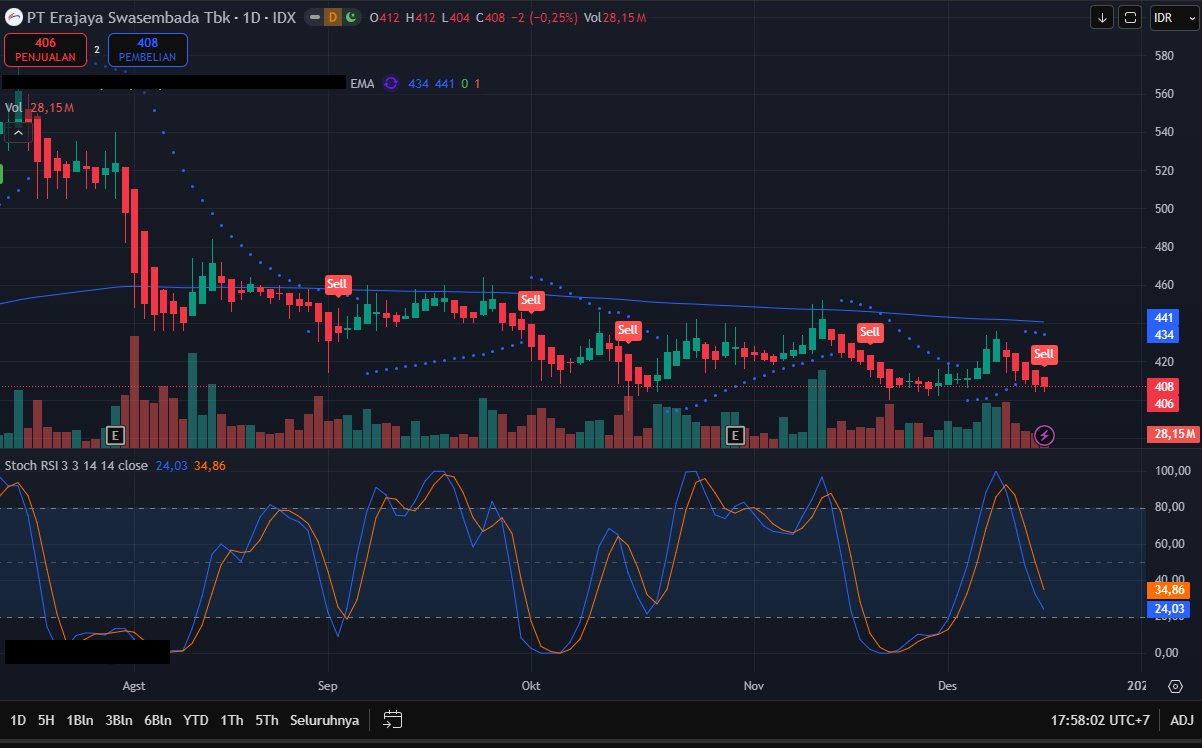The width and height of the screenshot is (1202, 748).
Task: Click the 408 PEMBELIAN buy button
Action: (x=147, y=50)
